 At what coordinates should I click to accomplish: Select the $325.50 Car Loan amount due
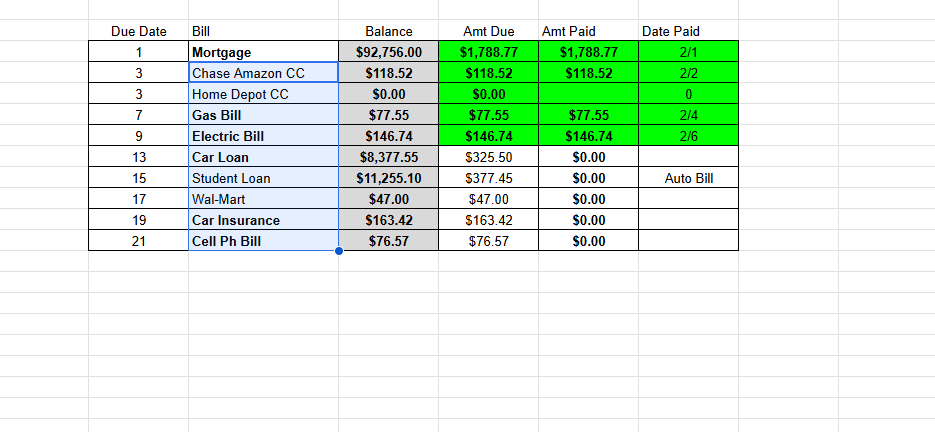488,157
